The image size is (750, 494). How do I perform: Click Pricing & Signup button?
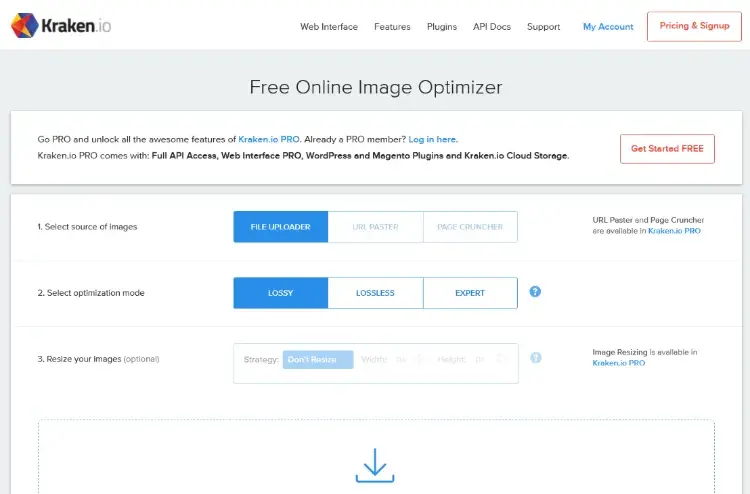pyautogui.click(x=694, y=26)
